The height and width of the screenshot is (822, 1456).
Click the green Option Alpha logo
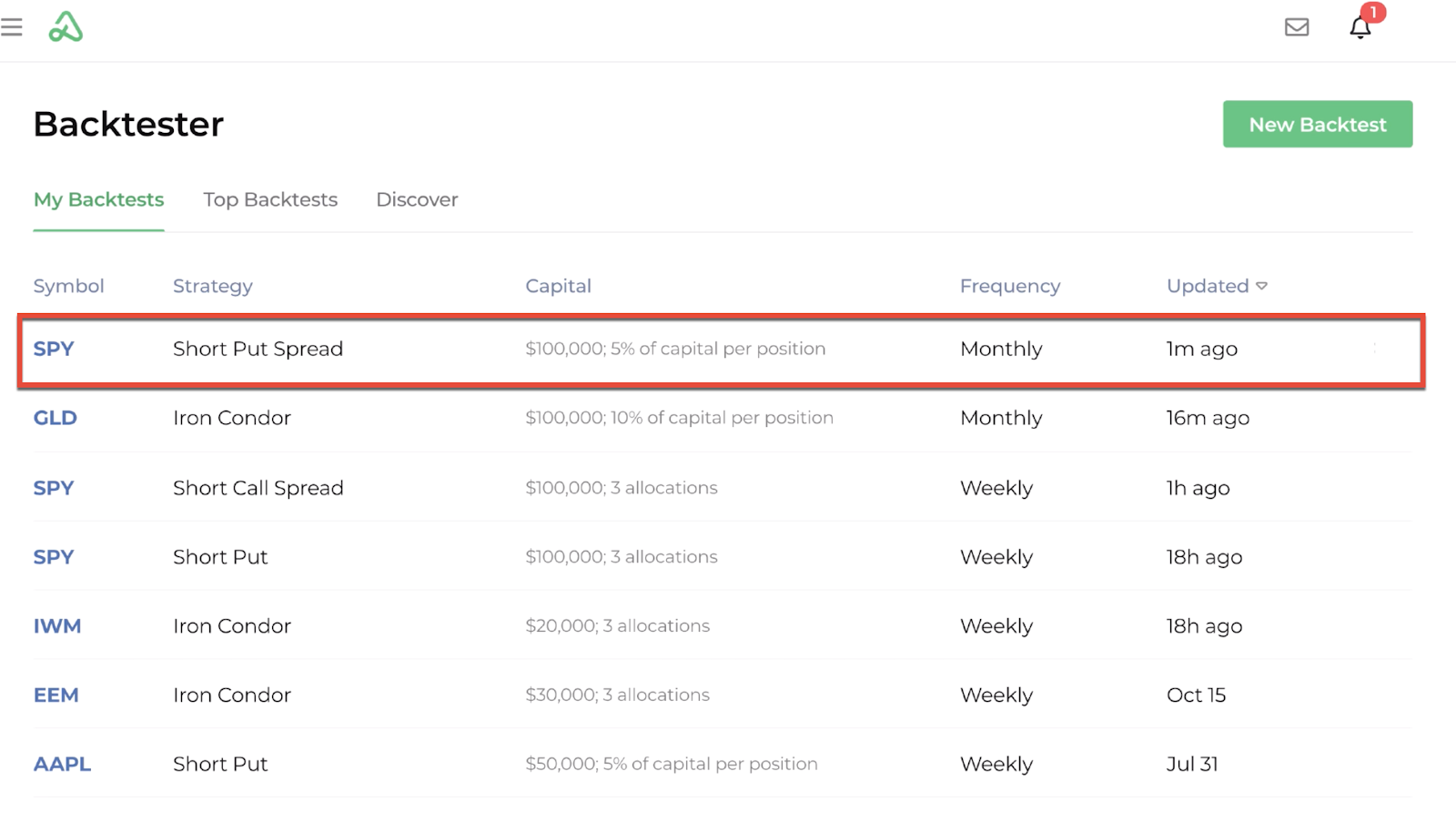point(66,27)
